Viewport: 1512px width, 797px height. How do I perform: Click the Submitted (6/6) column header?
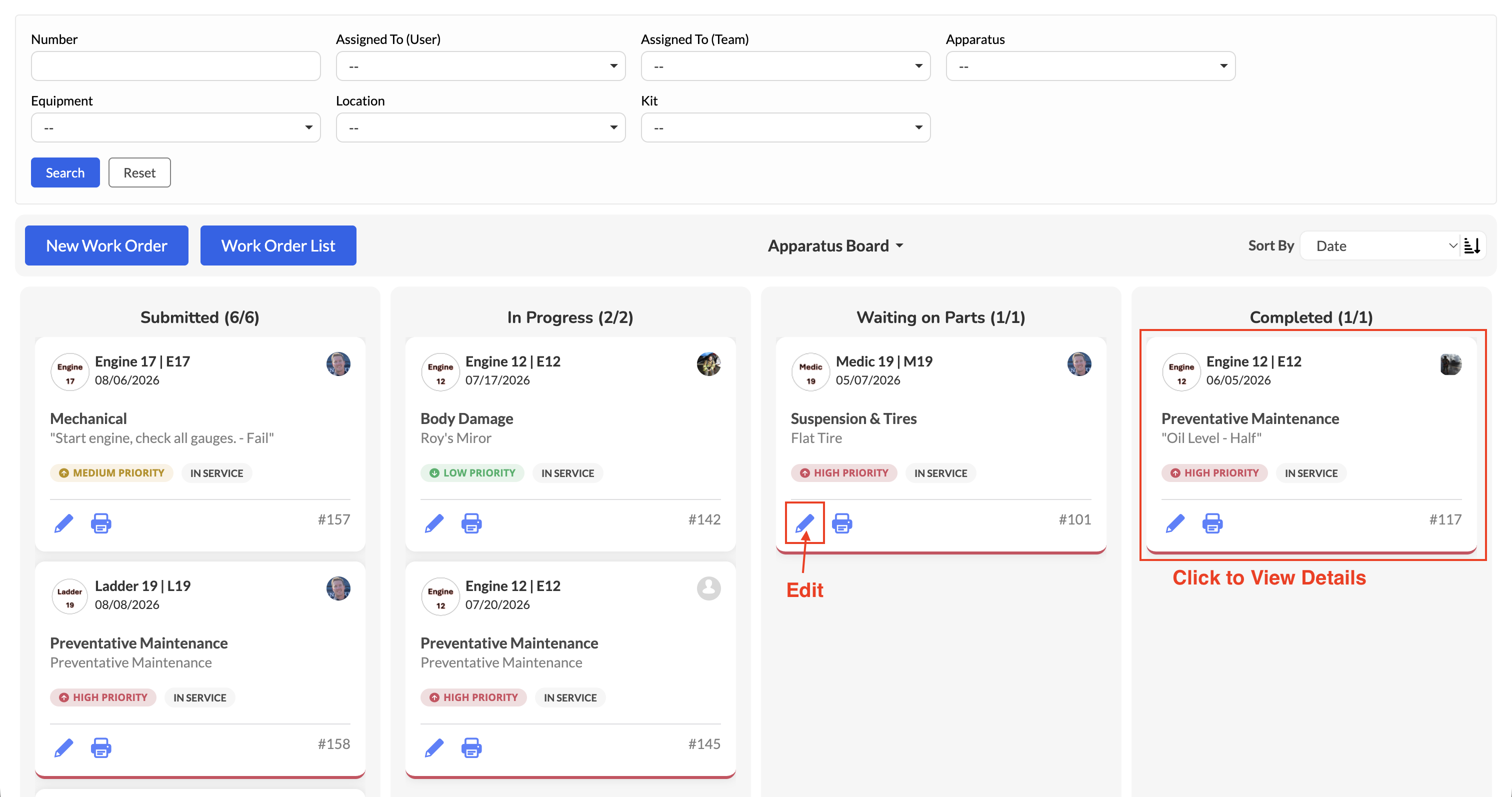[199, 317]
